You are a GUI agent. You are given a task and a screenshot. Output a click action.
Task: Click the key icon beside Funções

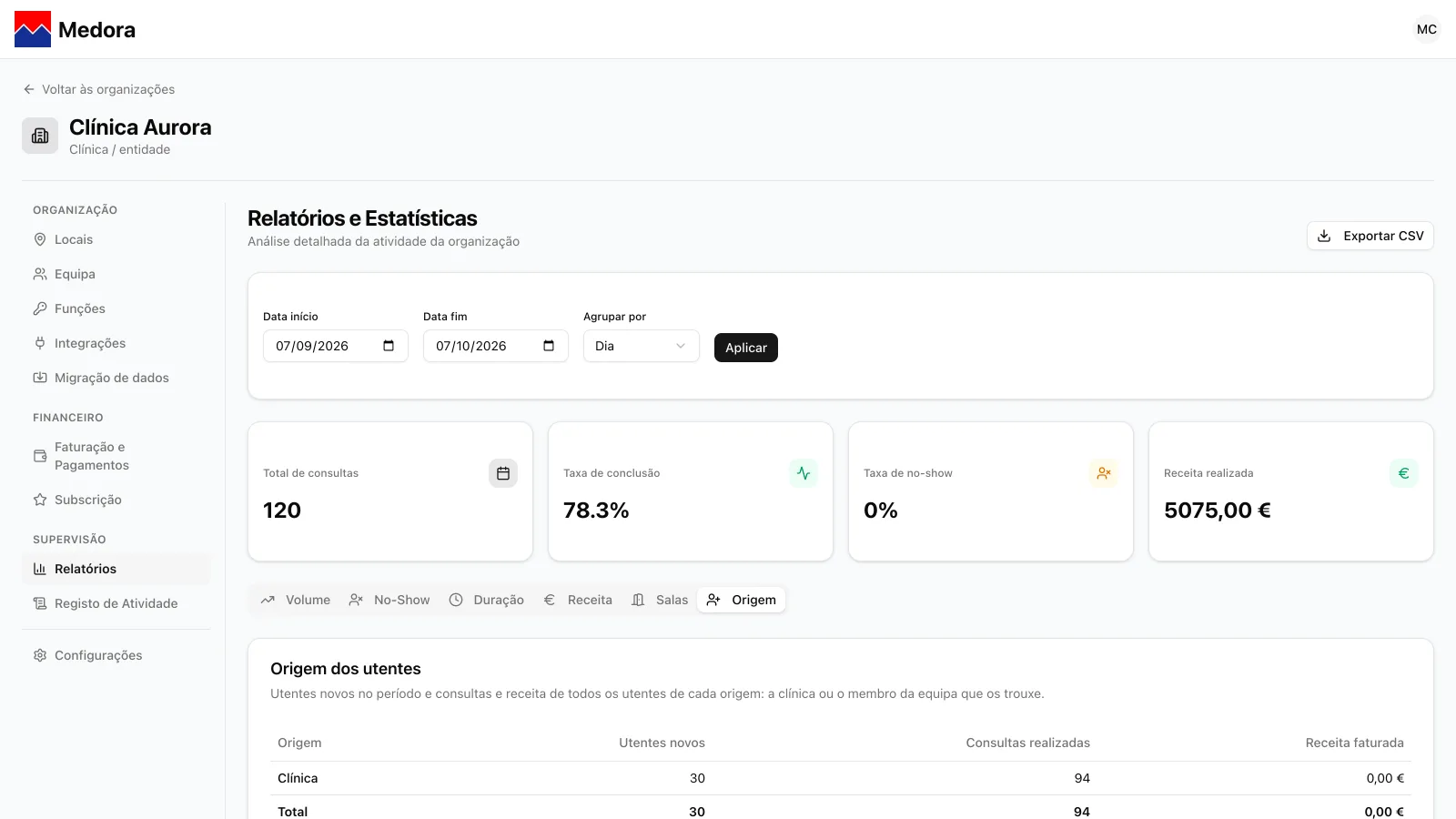pos(40,308)
